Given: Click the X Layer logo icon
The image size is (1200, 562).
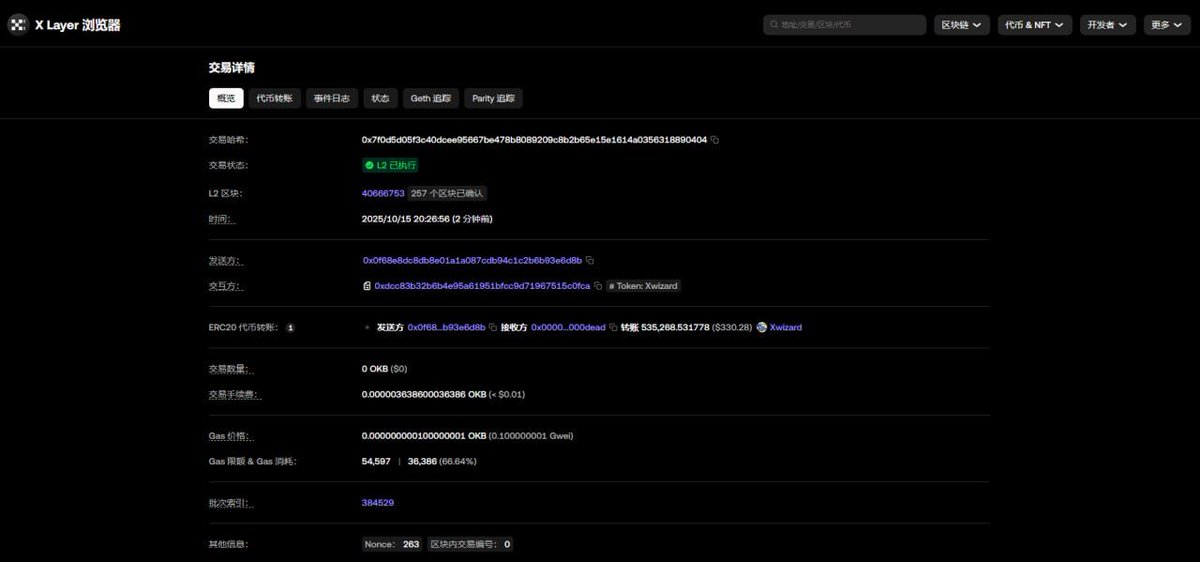Looking at the screenshot, I should tap(18, 25).
